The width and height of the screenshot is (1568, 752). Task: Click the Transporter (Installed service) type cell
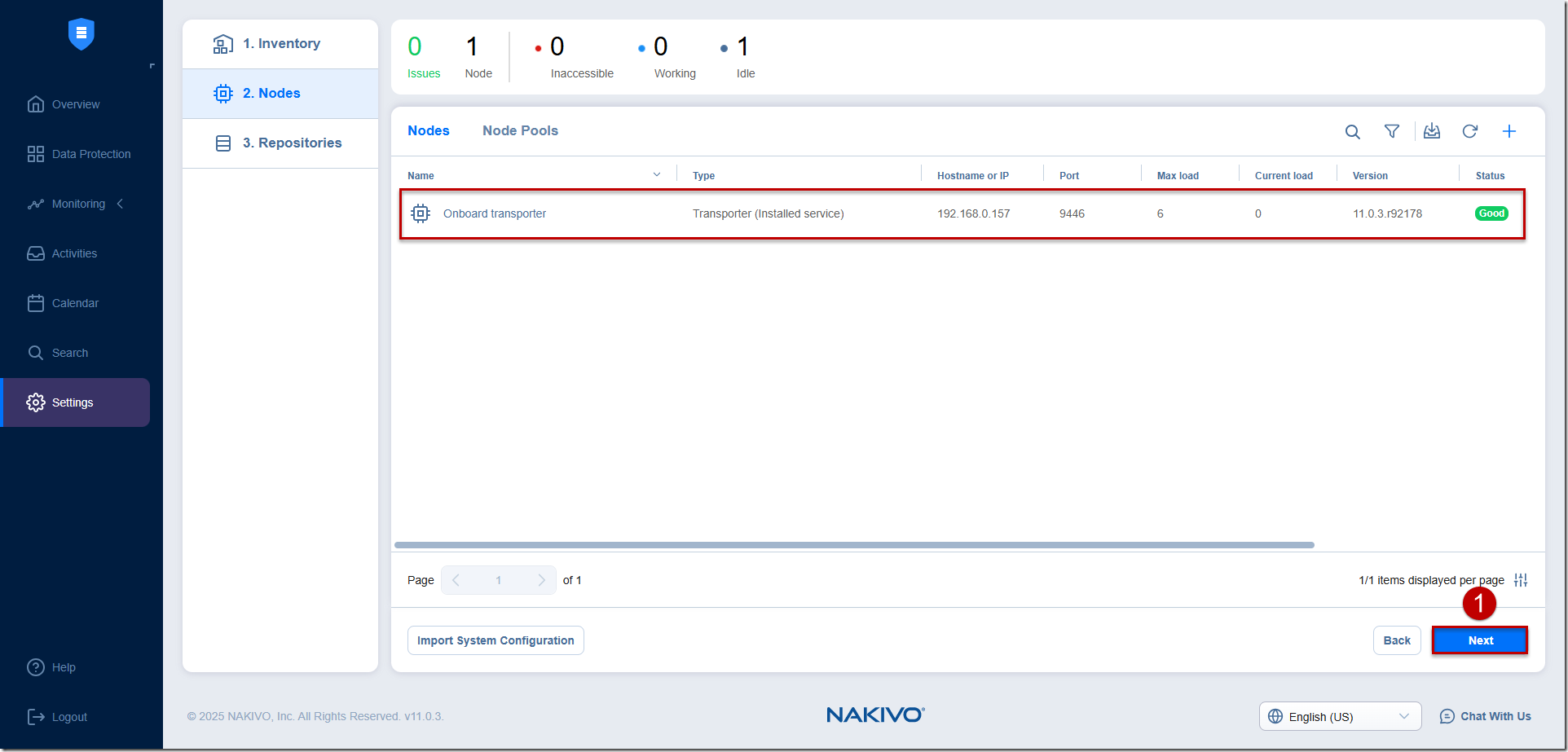(x=768, y=213)
